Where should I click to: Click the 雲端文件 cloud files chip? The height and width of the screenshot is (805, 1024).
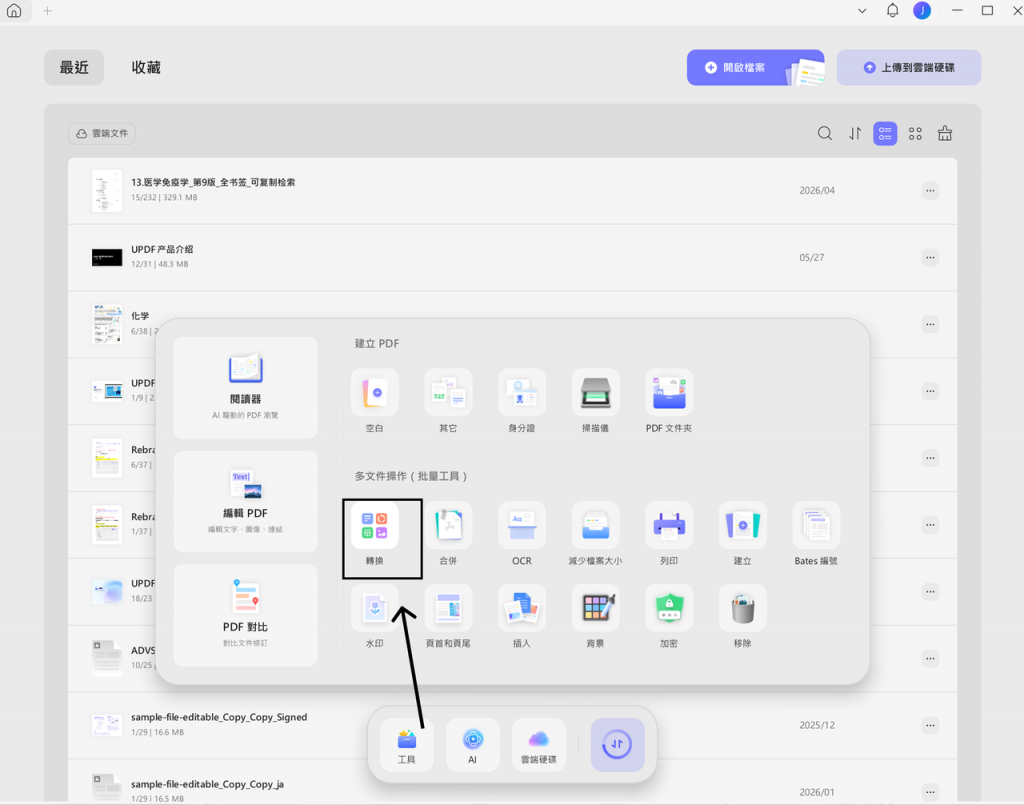point(102,133)
